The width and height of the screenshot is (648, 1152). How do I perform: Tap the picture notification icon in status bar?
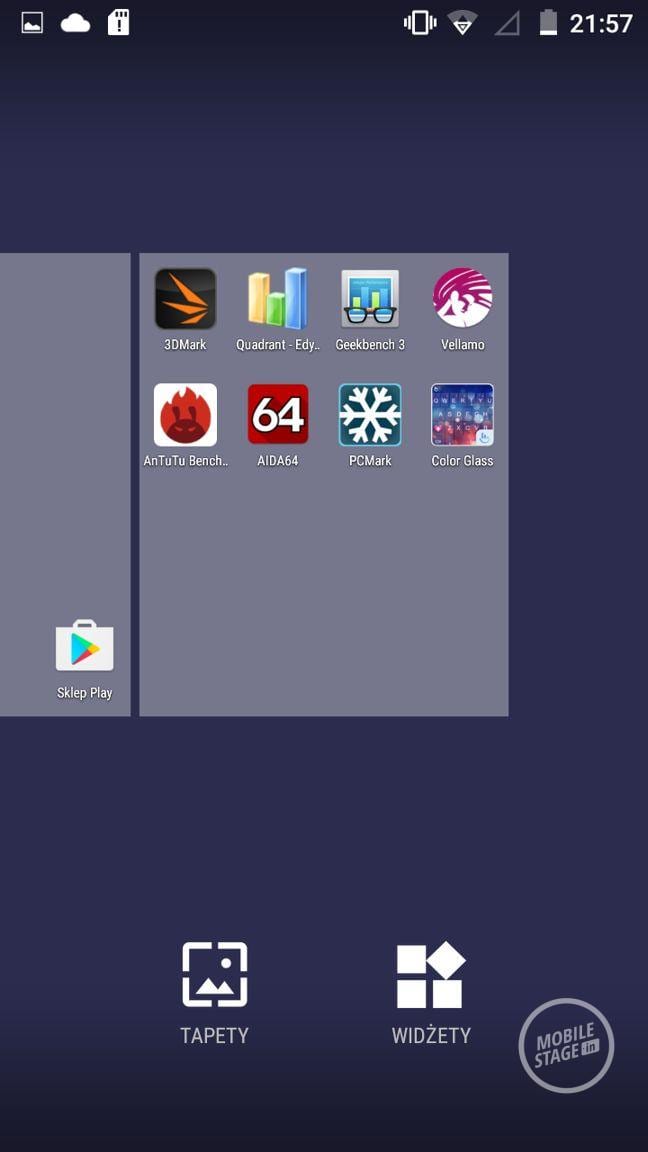click(x=33, y=23)
